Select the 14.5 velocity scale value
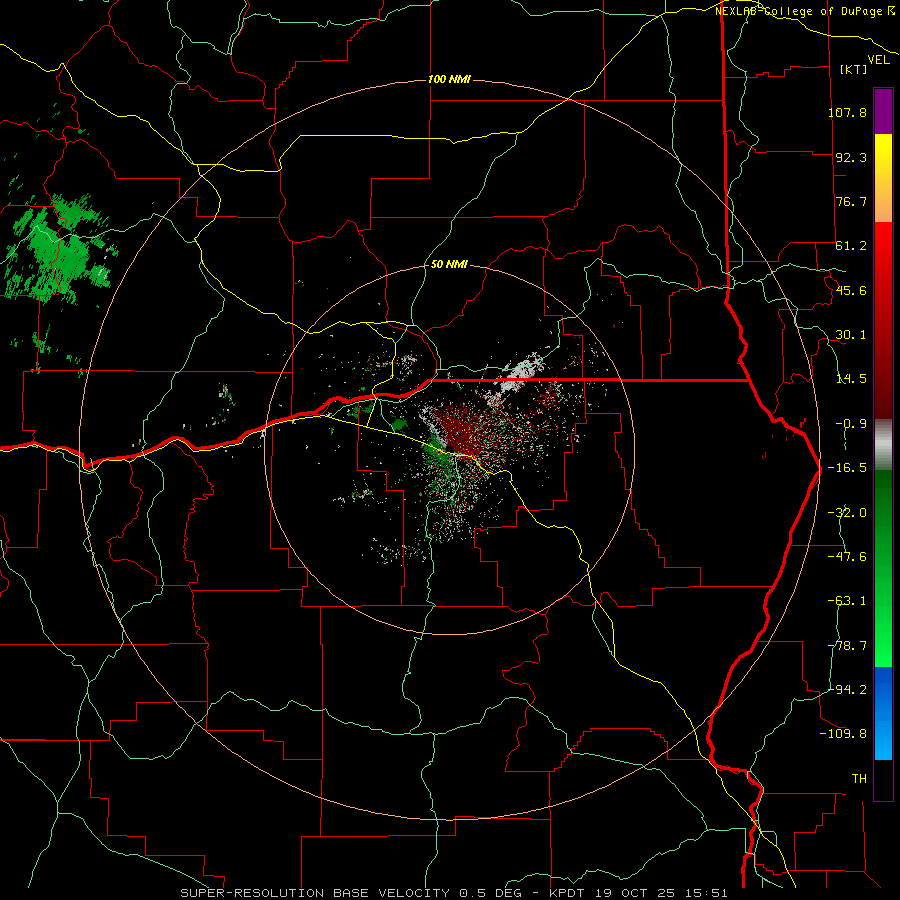 coord(851,379)
